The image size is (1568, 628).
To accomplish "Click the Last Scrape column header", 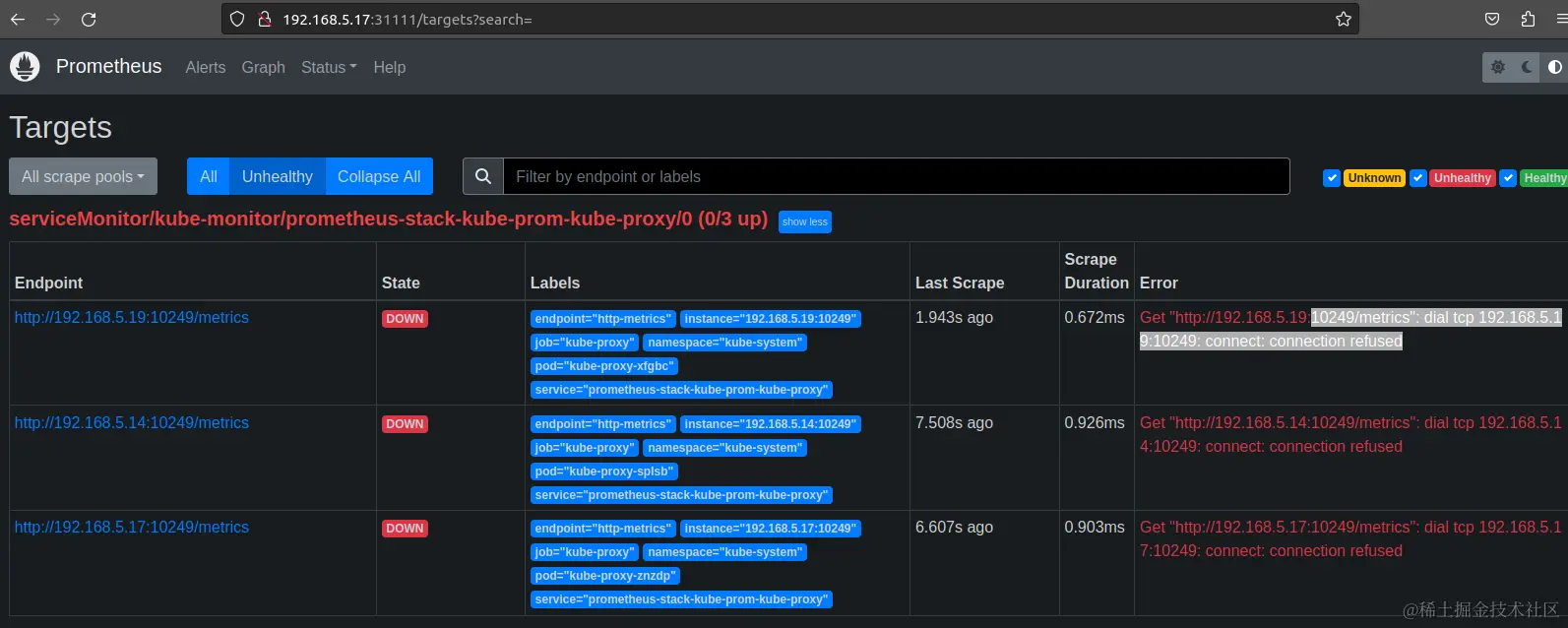I will point(960,283).
